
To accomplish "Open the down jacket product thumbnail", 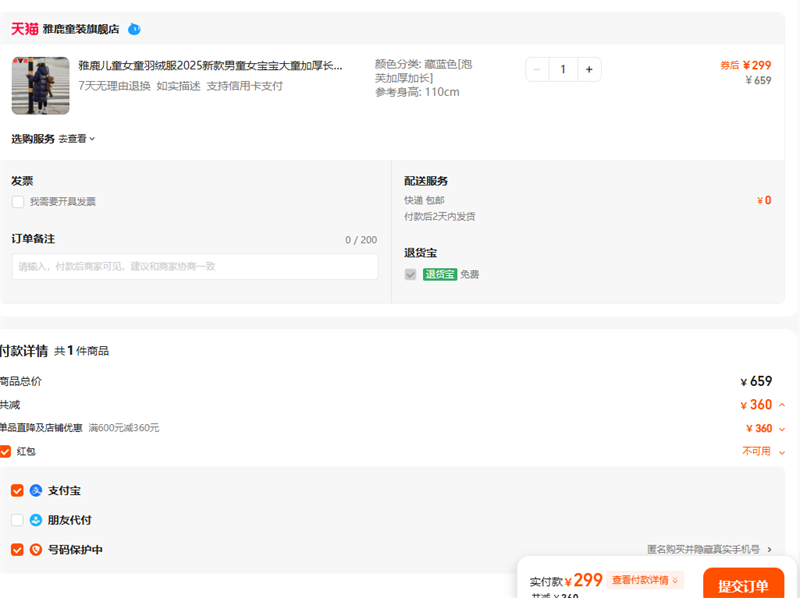I will 40,86.
